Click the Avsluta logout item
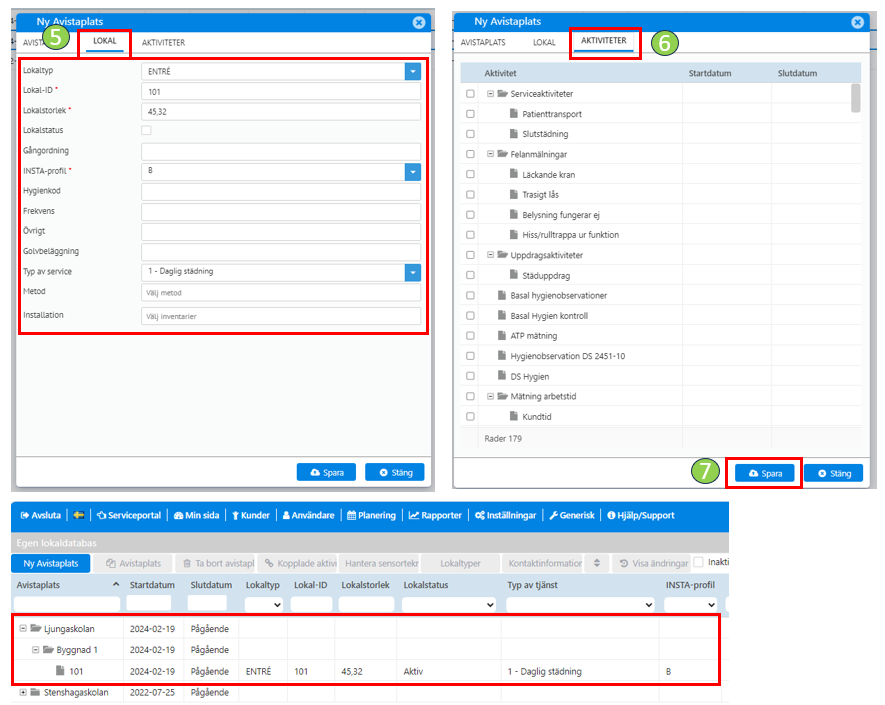Image resolution: width=885 pixels, height=705 pixels. click(41, 515)
